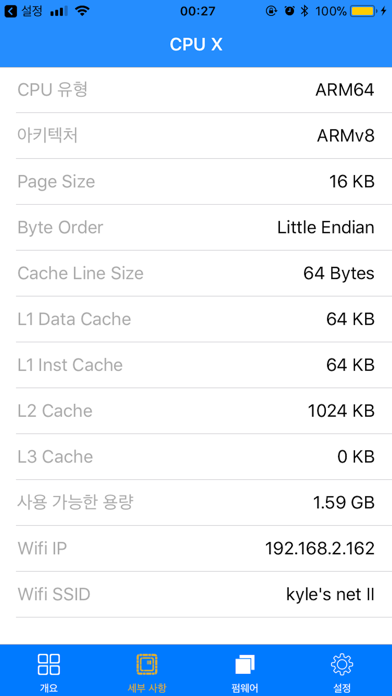Open the 펌웨어 stacked squares icon
392x696 pixels.
[245, 664]
